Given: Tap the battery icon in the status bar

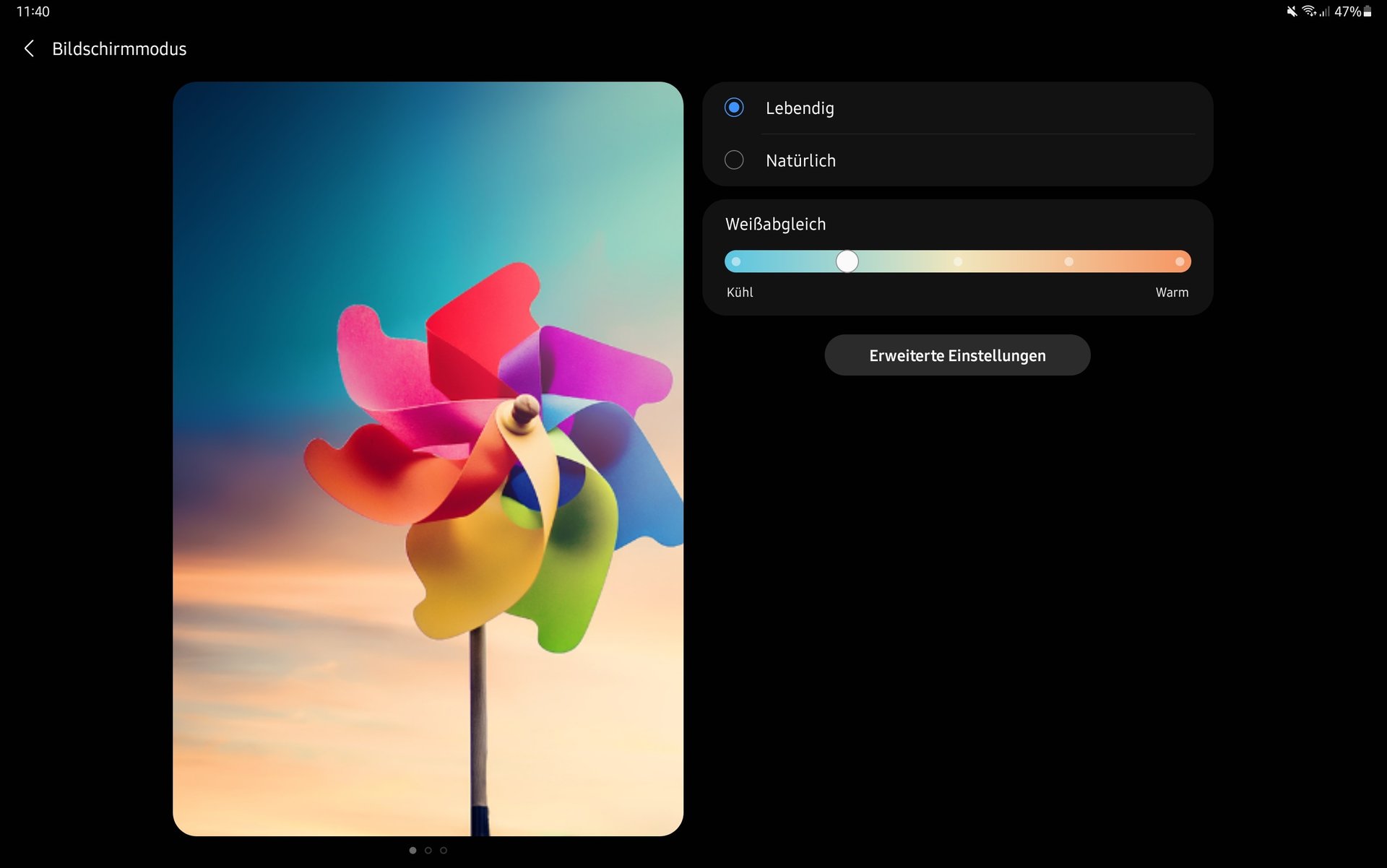Looking at the screenshot, I should click(1367, 12).
